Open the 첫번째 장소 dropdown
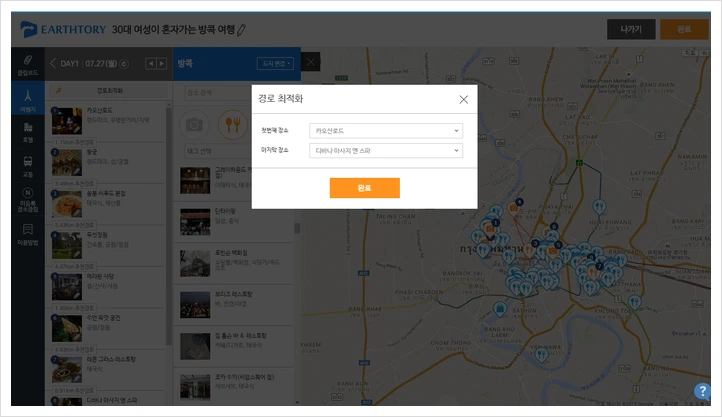 pos(386,131)
